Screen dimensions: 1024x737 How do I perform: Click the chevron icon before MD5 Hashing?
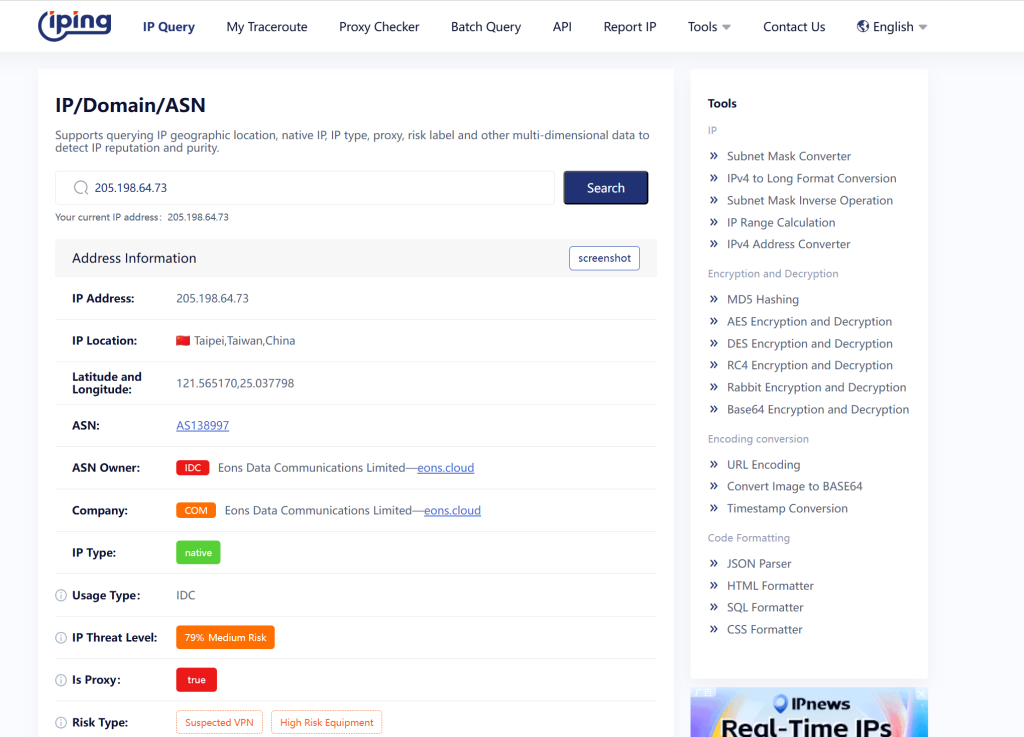(714, 299)
